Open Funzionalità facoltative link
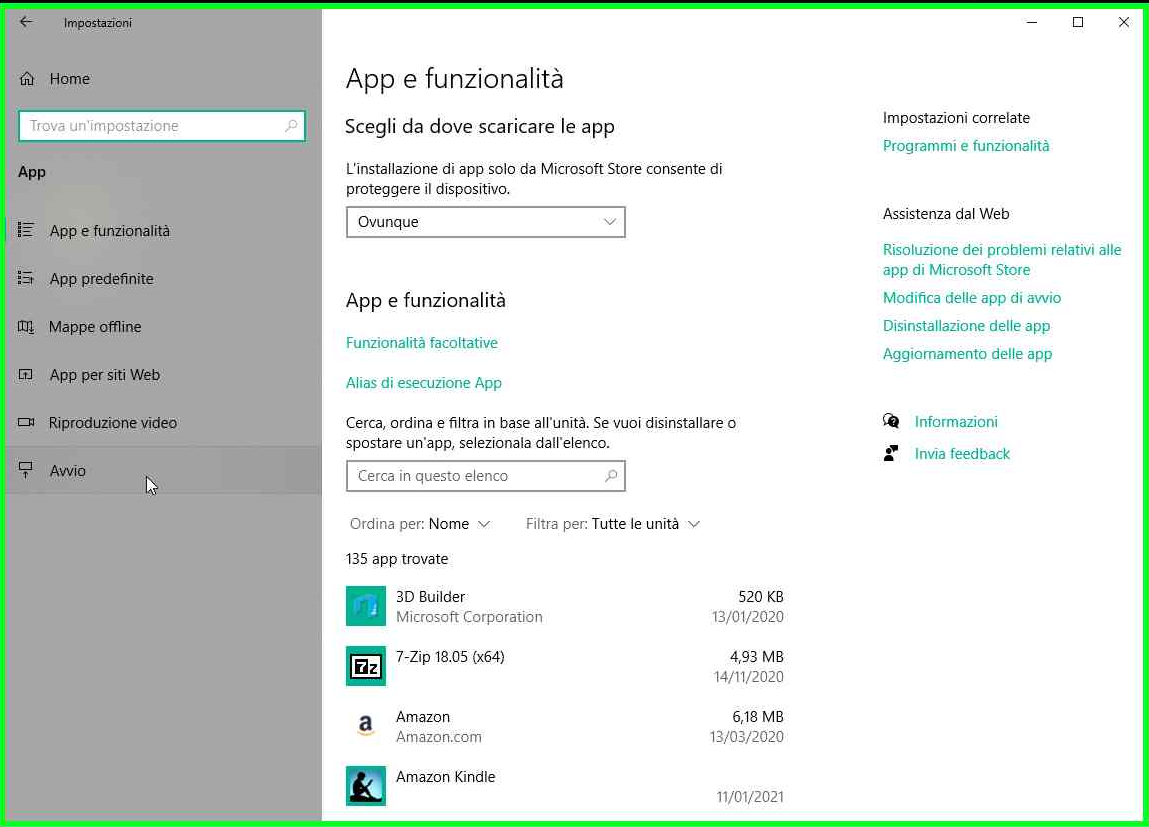Image resolution: width=1149 pixels, height=827 pixels. click(x=421, y=343)
